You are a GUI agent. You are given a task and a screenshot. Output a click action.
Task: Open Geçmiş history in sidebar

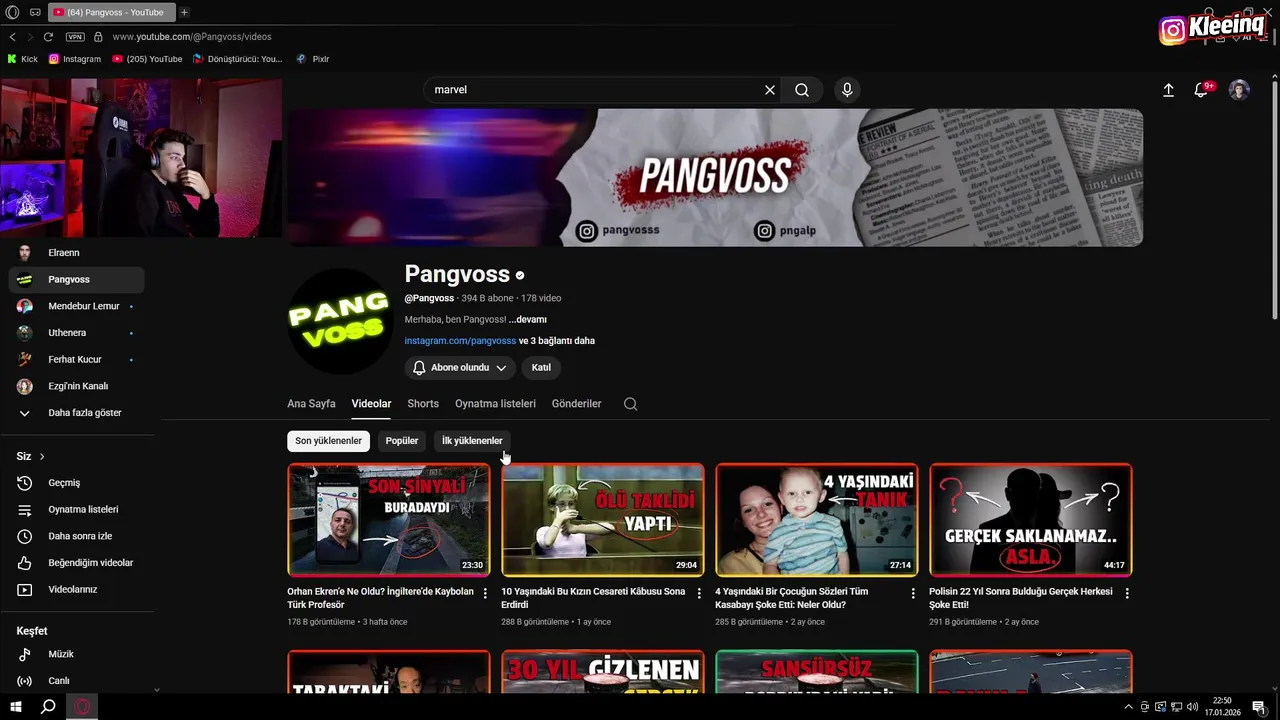(x=76, y=483)
